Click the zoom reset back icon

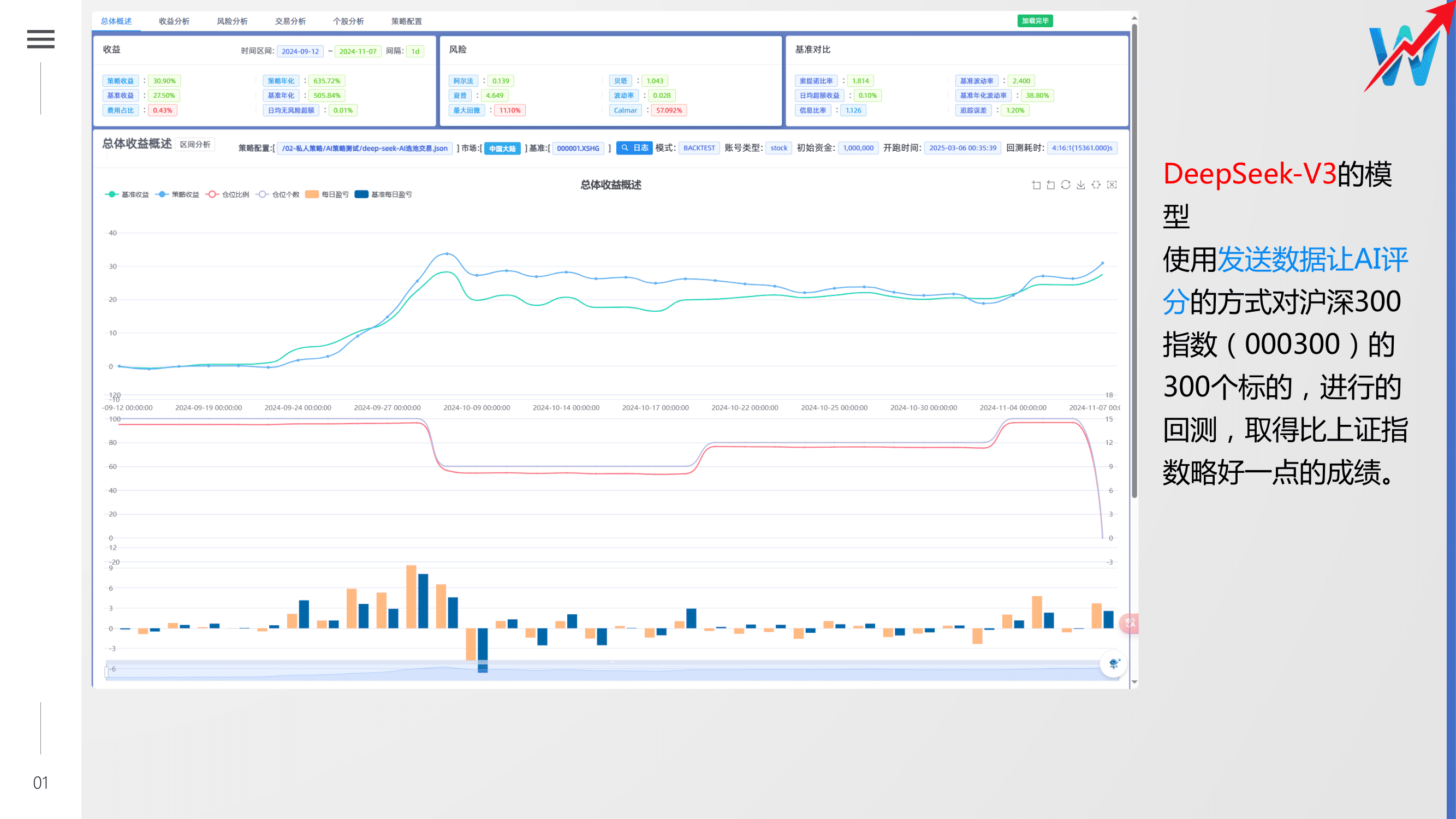[1051, 185]
